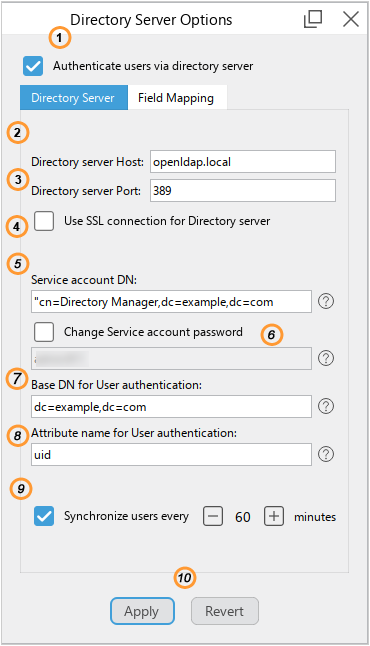Select the Directory Server tab
Image resolution: width=370 pixels, height=646 pixels.
pos(74,98)
